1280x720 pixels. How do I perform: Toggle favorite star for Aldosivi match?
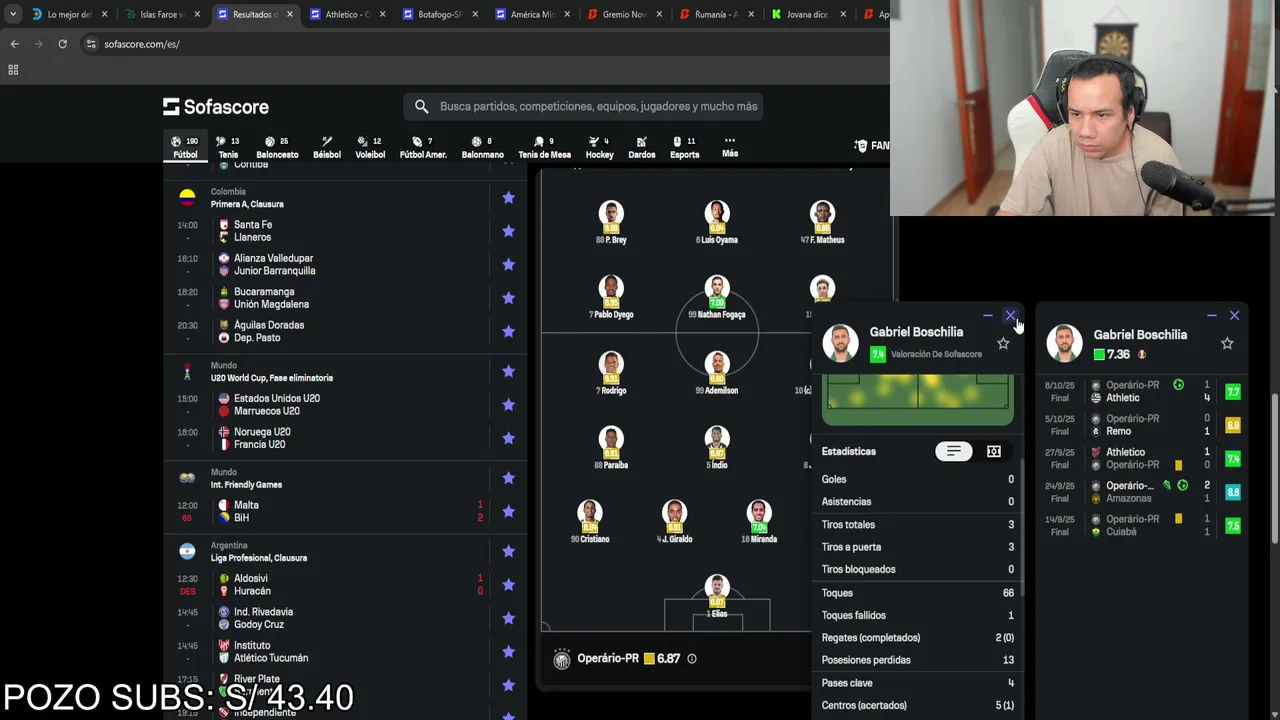coord(508,584)
